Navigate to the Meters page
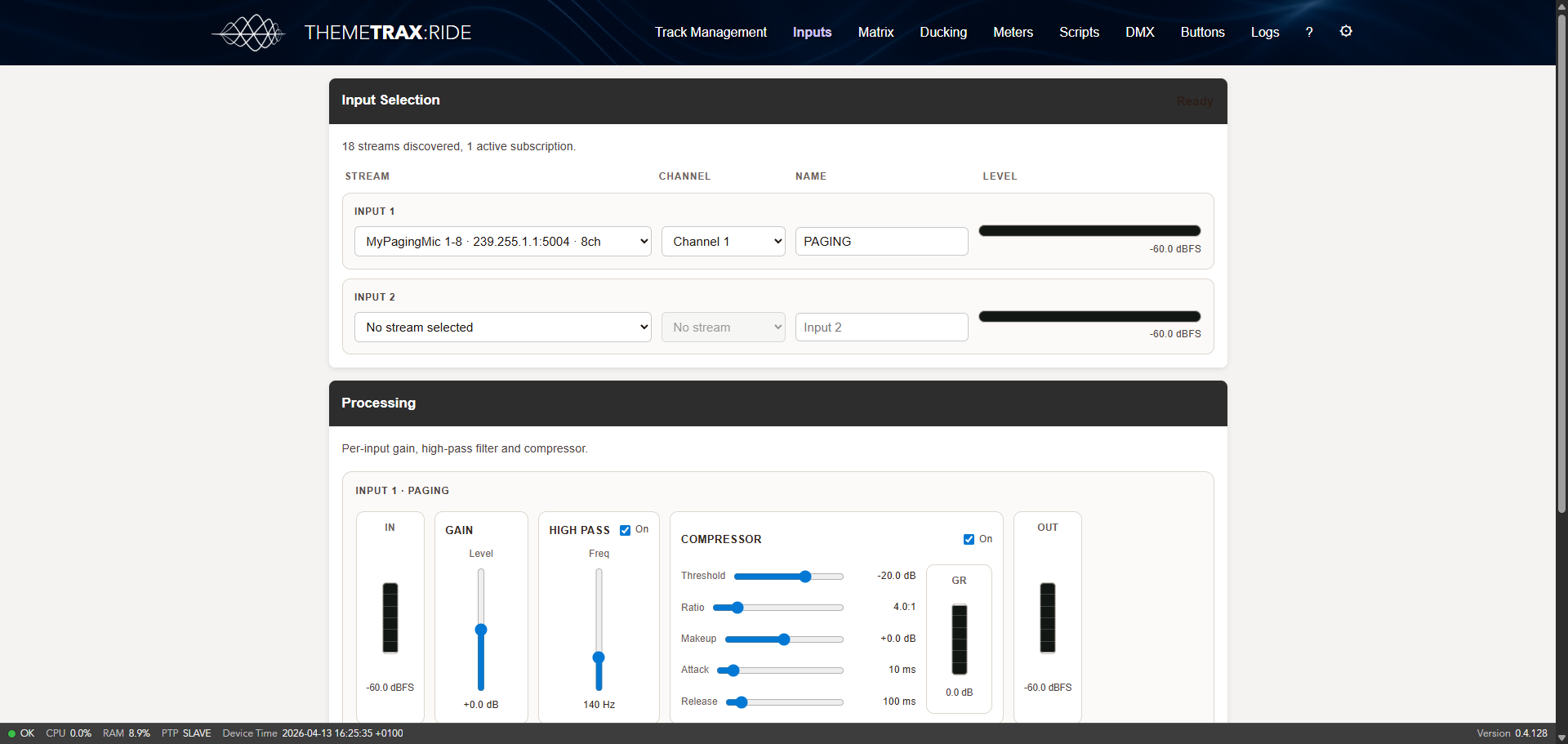This screenshot has height=744, width=1568. tap(1013, 32)
